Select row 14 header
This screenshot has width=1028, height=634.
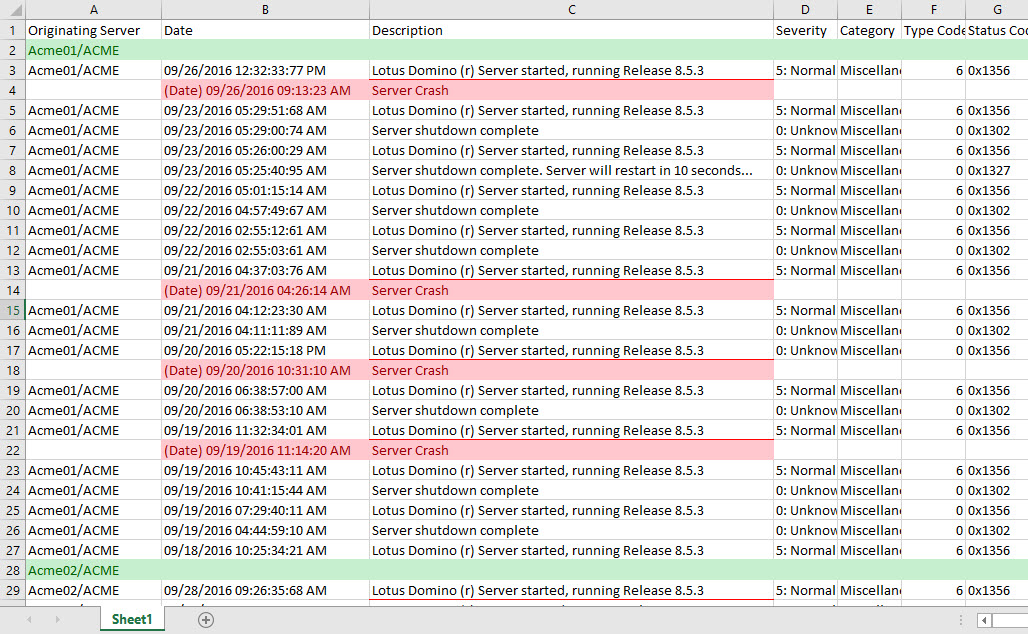tap(12, 290)
